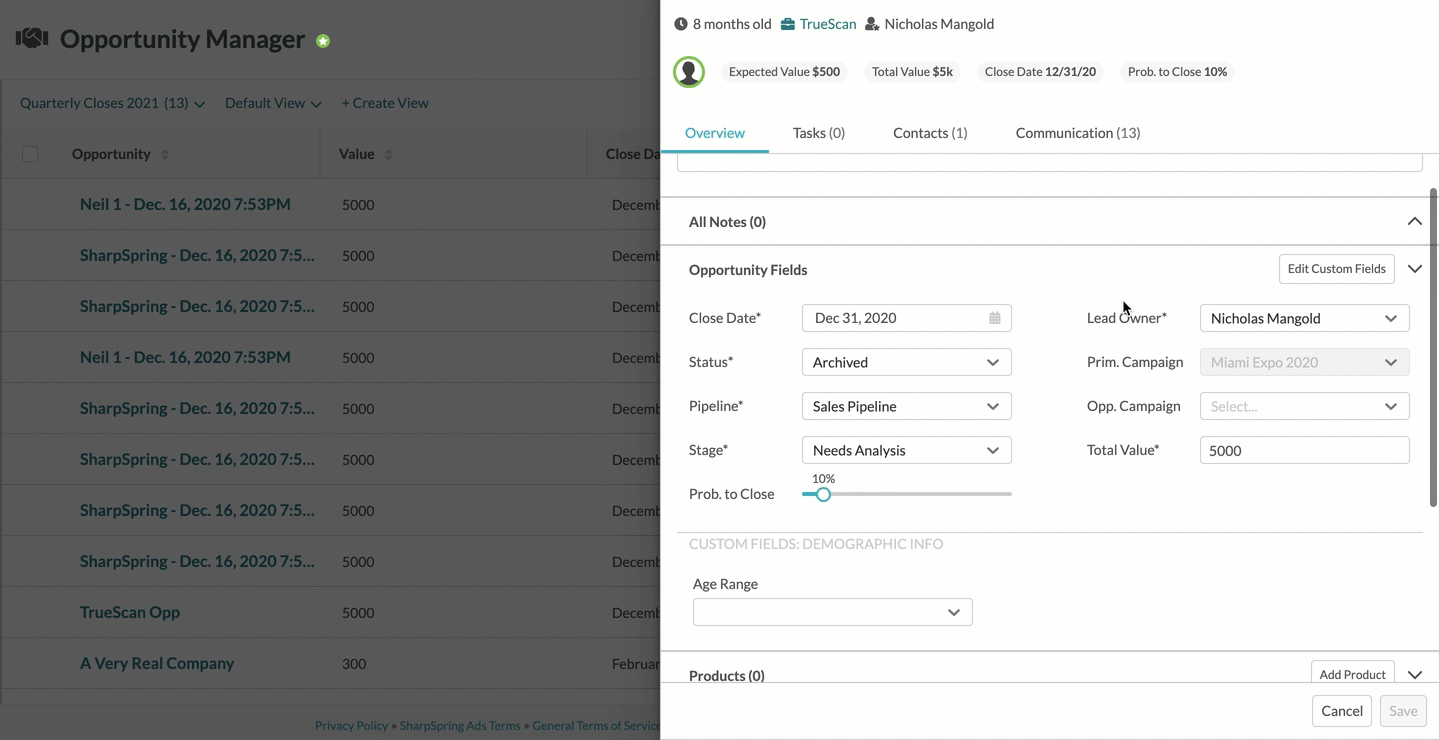Click the panel vertical scrollbar
The image size is (1440, 740).
[x=1434, y=349]
